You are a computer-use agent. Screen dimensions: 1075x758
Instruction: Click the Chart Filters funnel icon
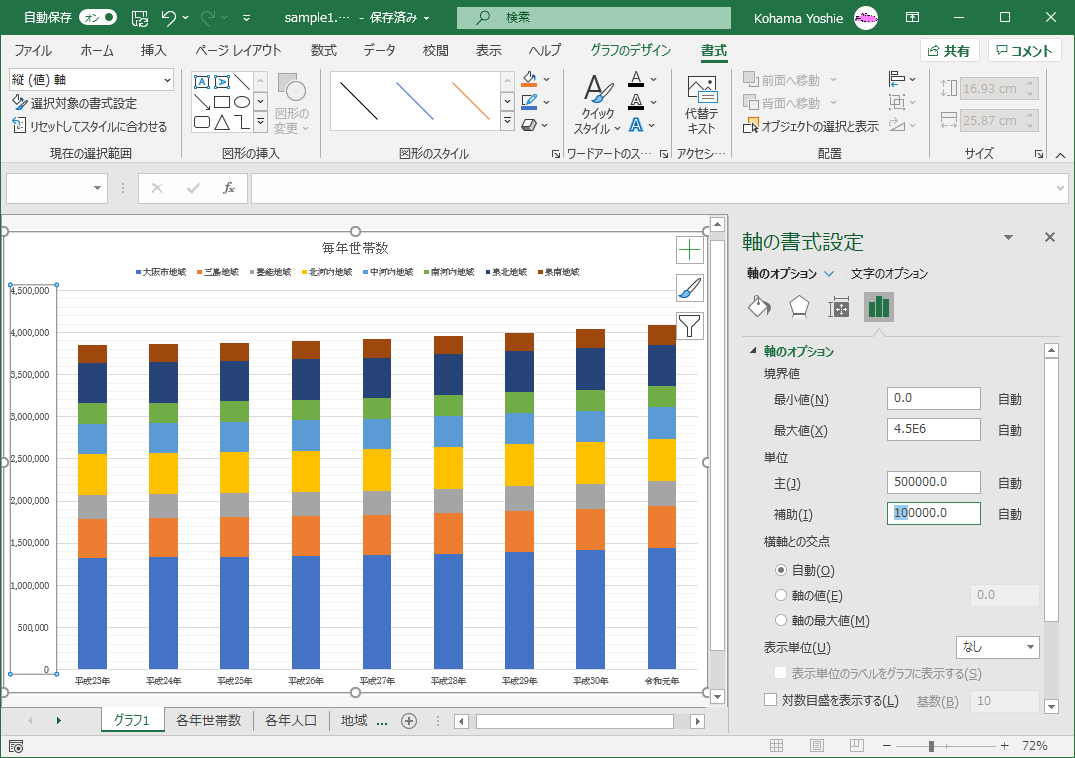click(x=690, y=325)
